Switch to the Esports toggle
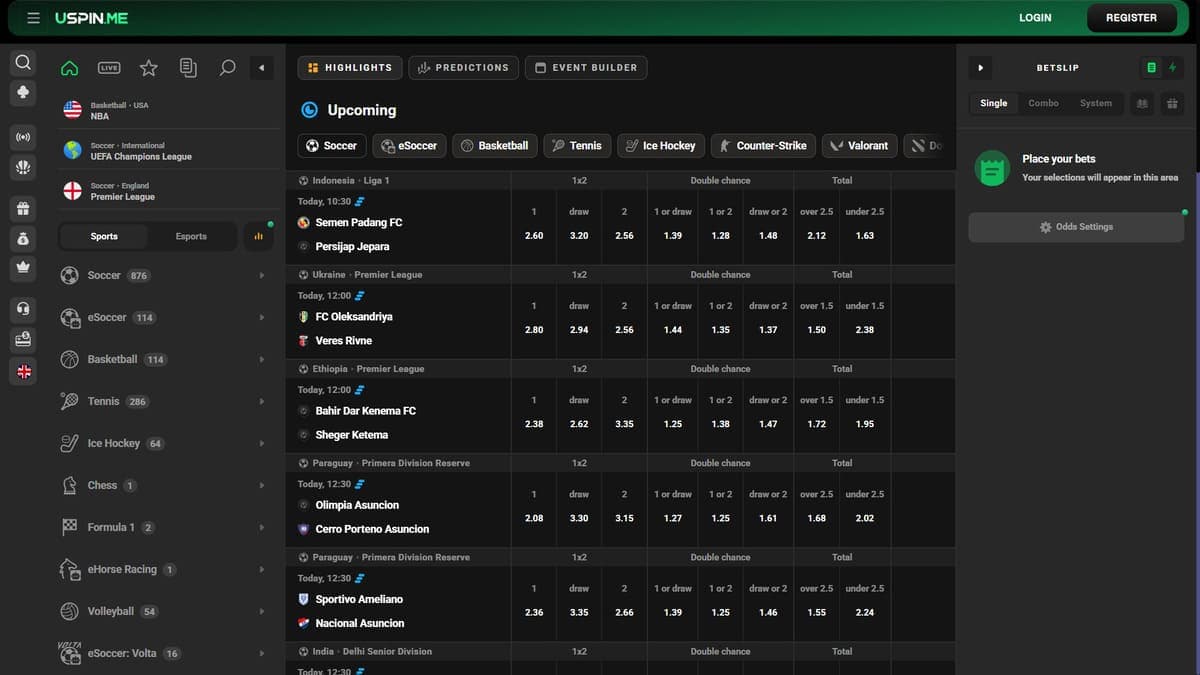 (x=191, y=237)
